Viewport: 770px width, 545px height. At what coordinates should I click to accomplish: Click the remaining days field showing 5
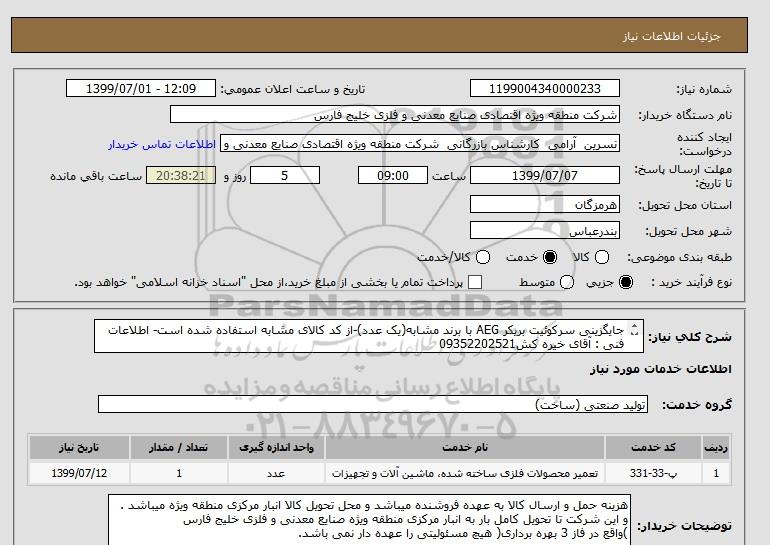pyautogui.click(x=285, y=175)
